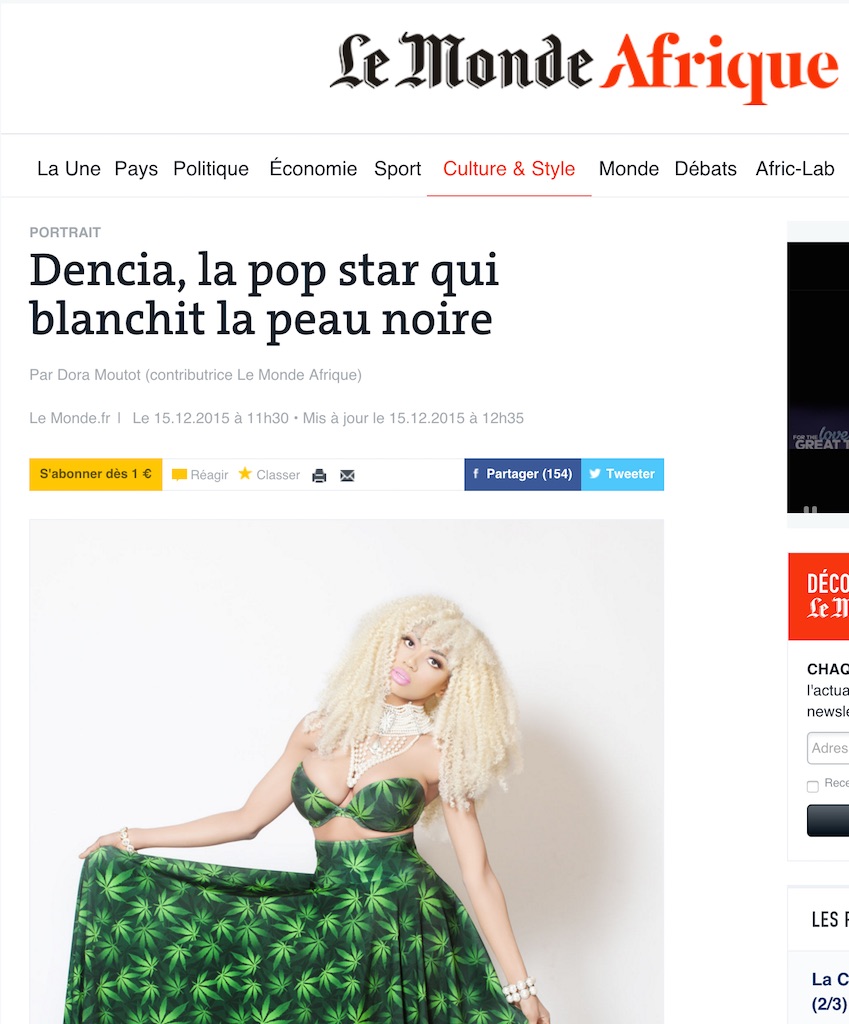
Task: Open the Sport section
Action: pos(398,168)
